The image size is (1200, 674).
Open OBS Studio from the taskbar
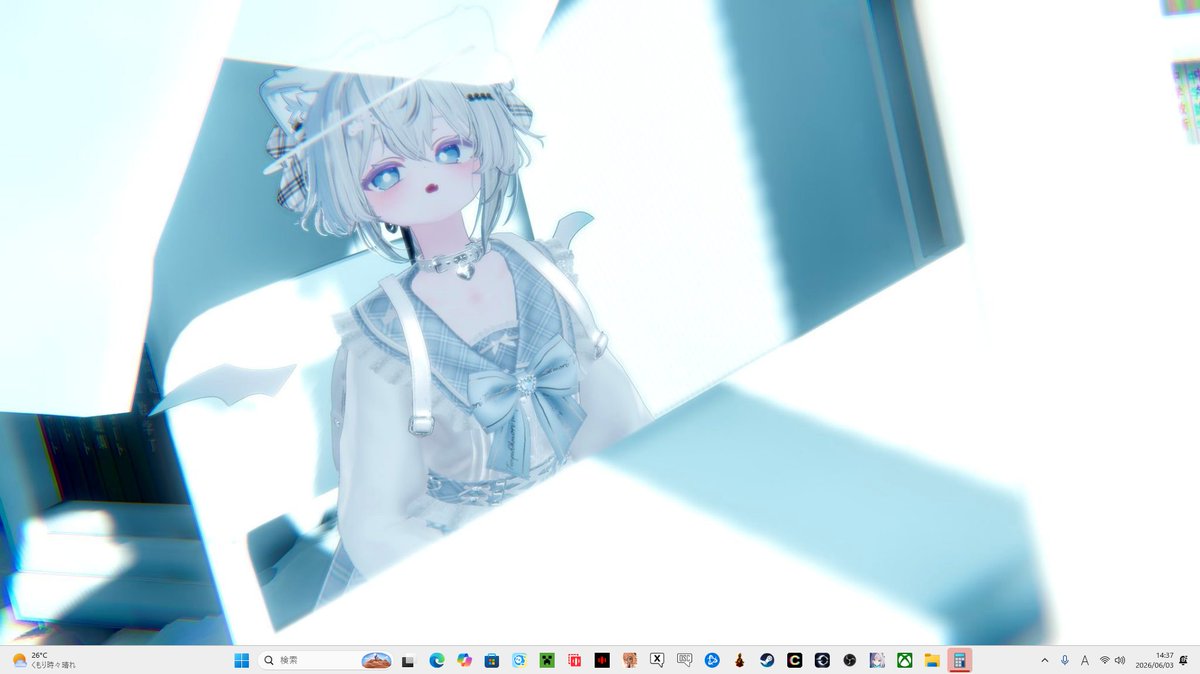(x=849, y=660)
